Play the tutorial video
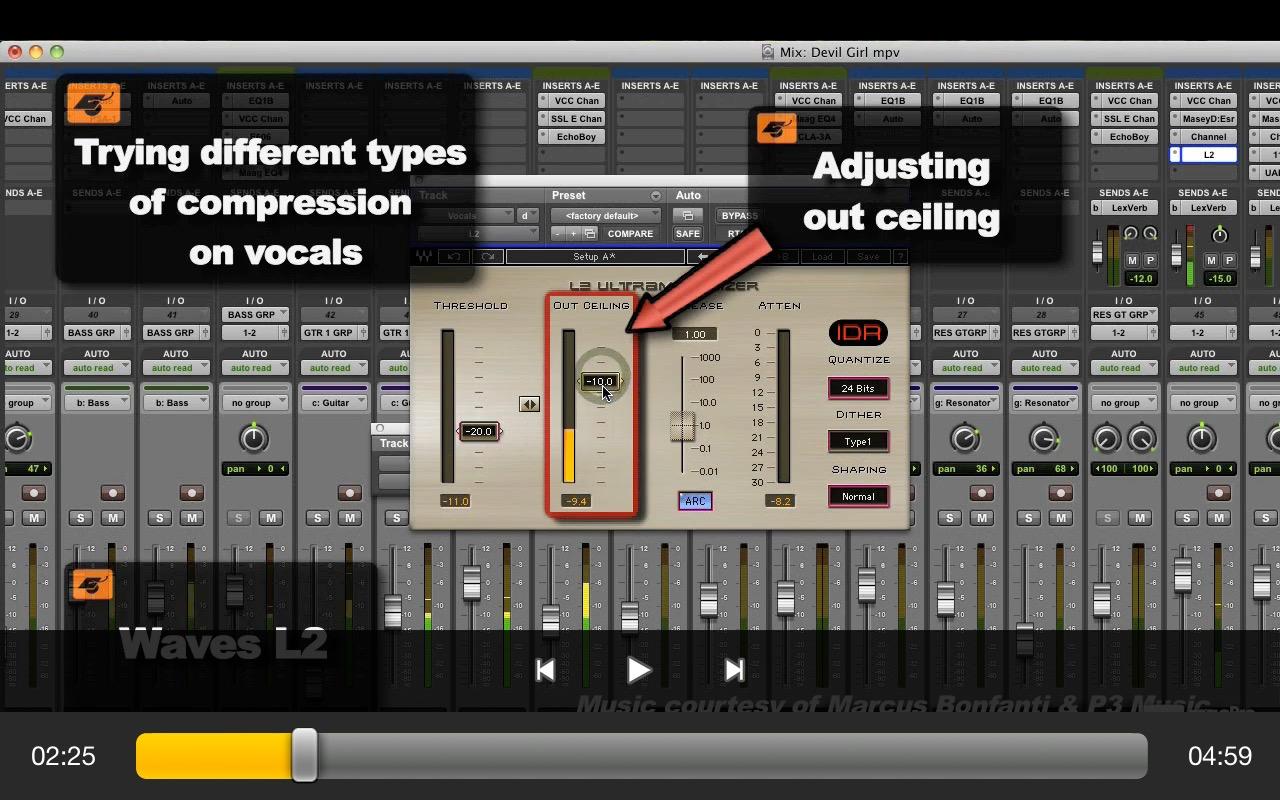The height and width of the screenshot is (800, 1280). (639, 670)
